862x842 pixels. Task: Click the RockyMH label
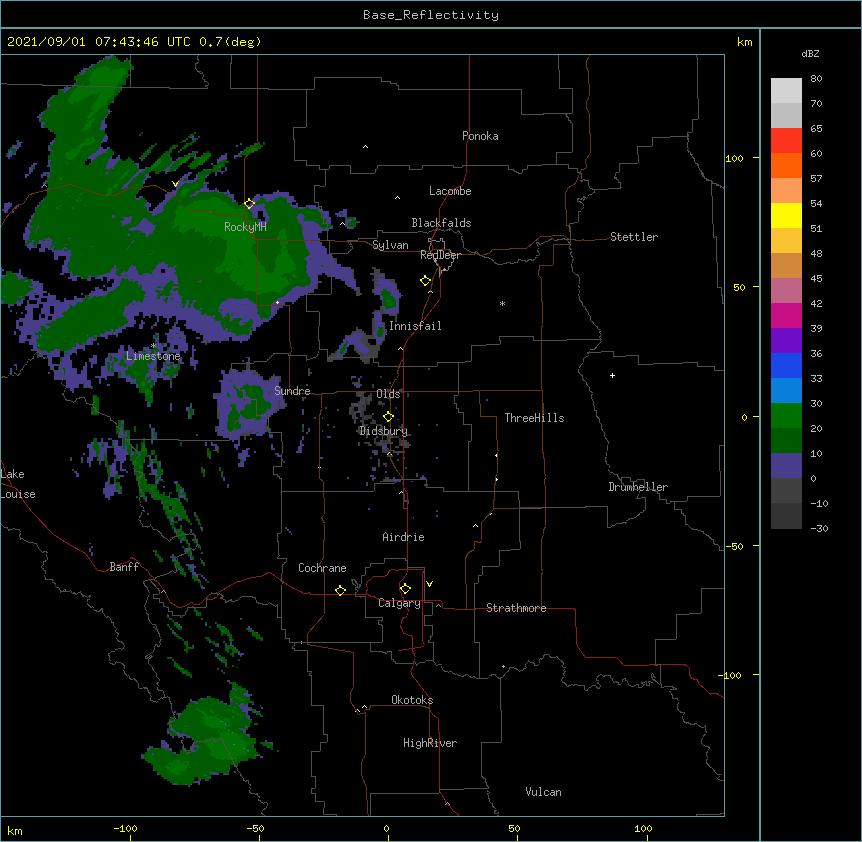[245, 227]
